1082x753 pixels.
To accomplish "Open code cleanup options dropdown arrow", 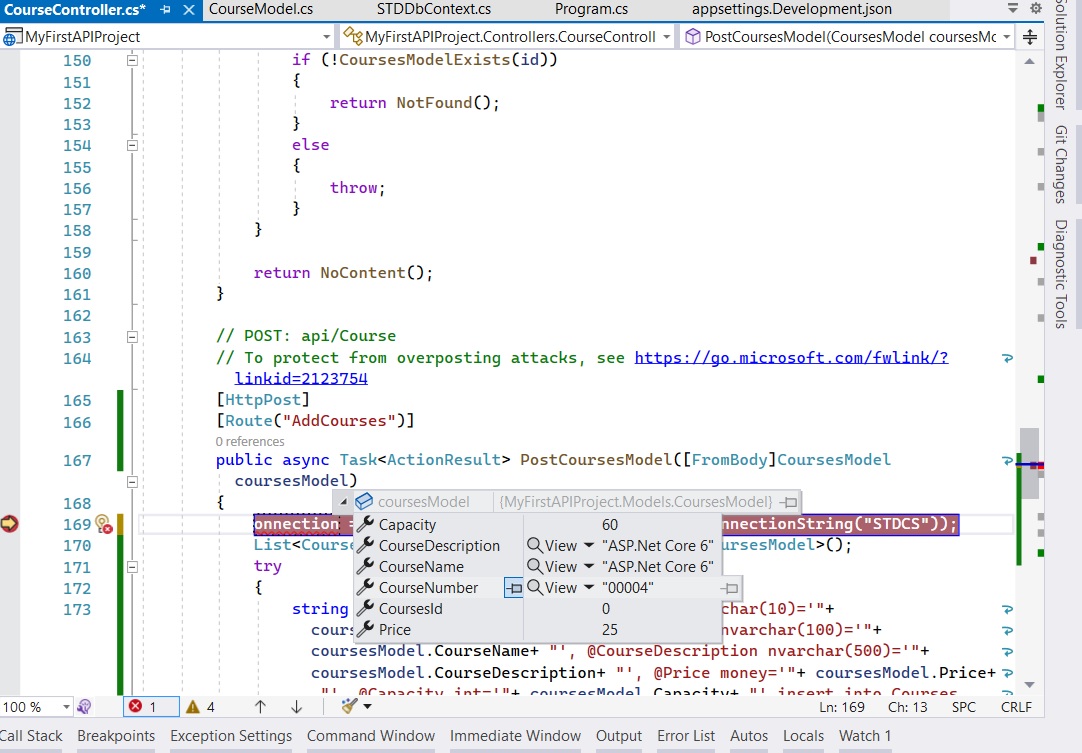I will point(367,707).
